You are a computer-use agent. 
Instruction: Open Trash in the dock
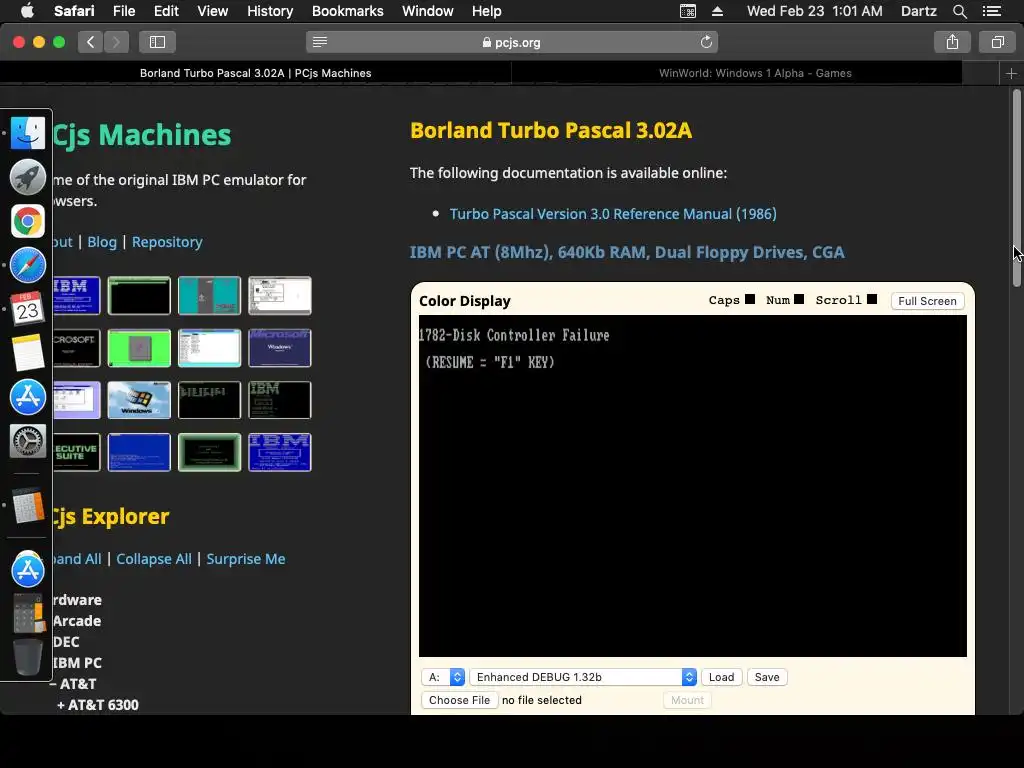[27, 657]
